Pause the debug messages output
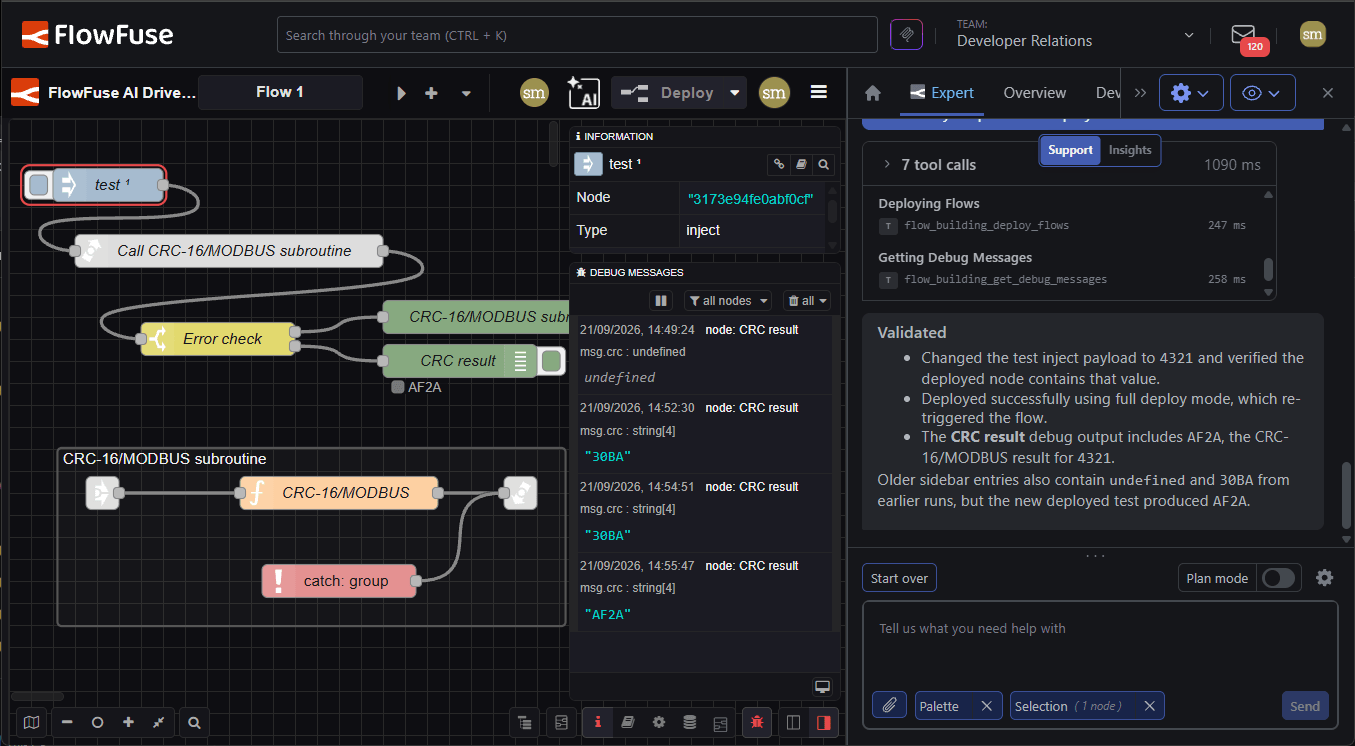The image size is (1355, 746). [661, 301]
